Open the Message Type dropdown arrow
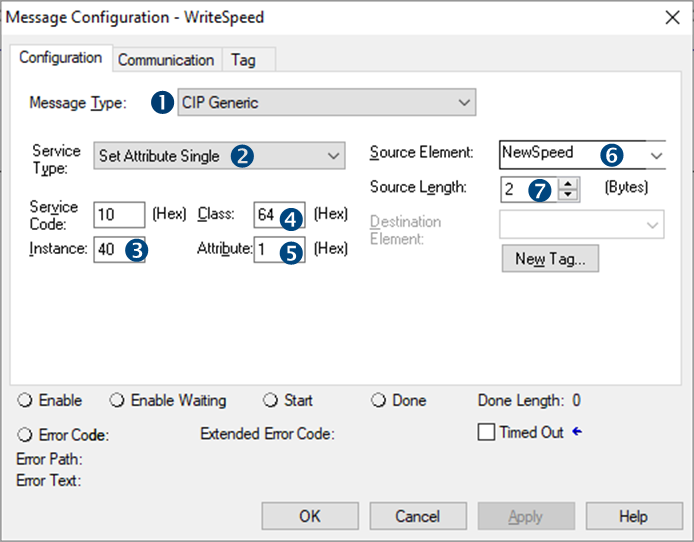 click(x=464, y=102)
